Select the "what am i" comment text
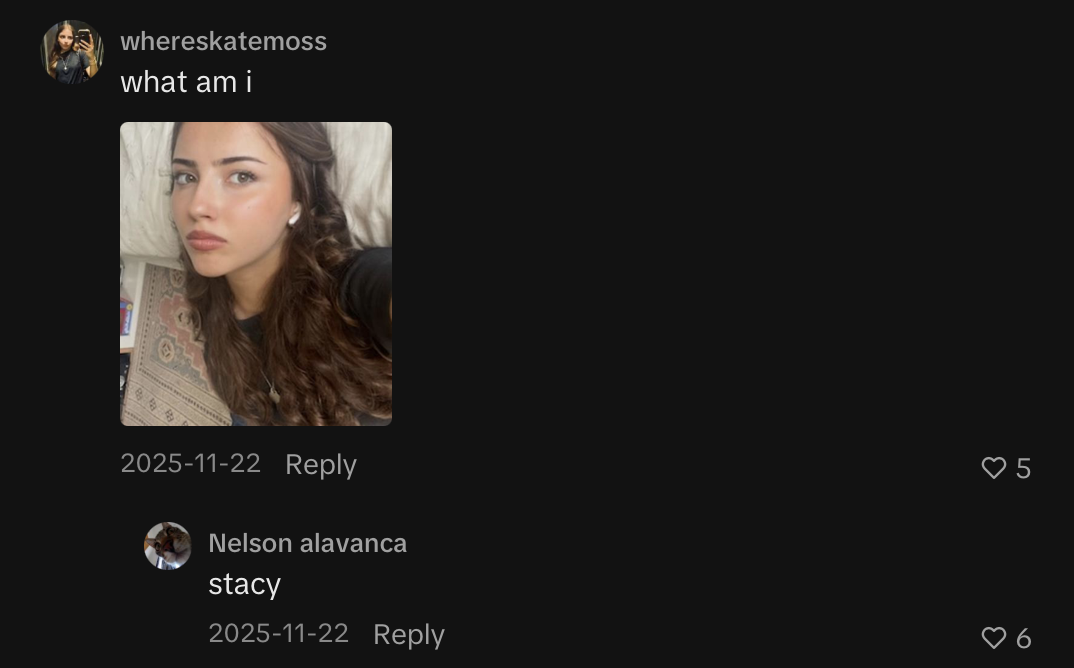The width and height of the screenshot is (1074, 668). click(x=186, y=82)
